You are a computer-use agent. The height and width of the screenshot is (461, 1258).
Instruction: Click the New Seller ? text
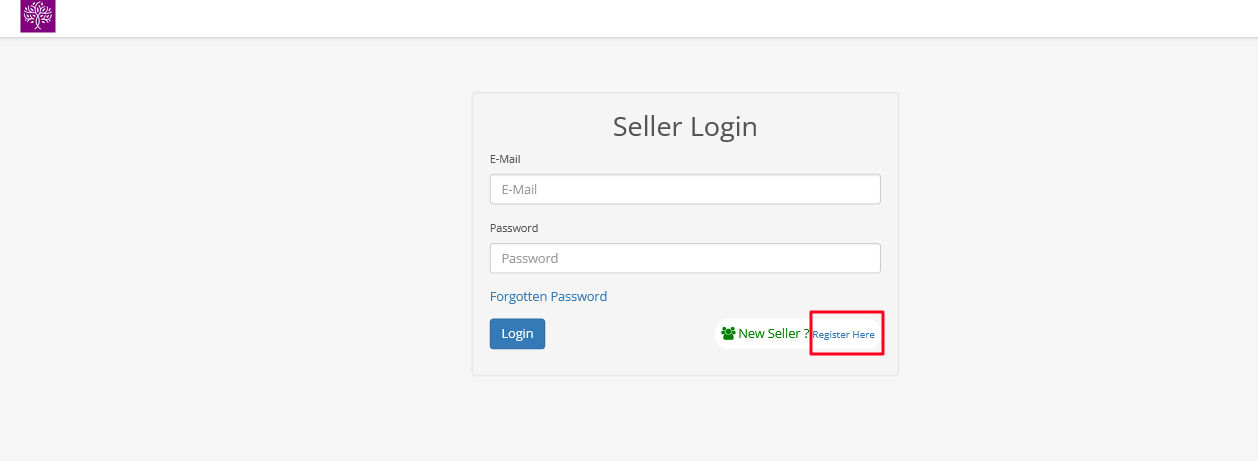(774, 334)
